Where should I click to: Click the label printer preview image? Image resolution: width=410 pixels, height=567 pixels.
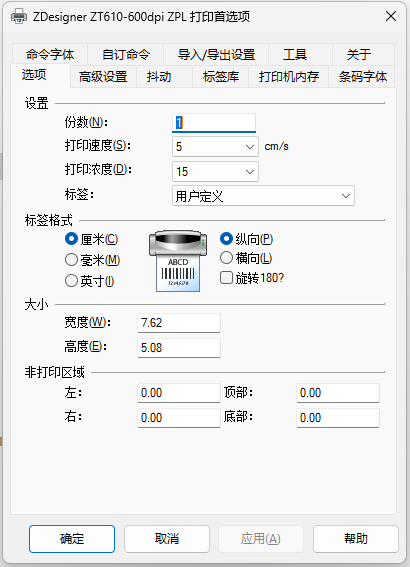coord(178,261)
